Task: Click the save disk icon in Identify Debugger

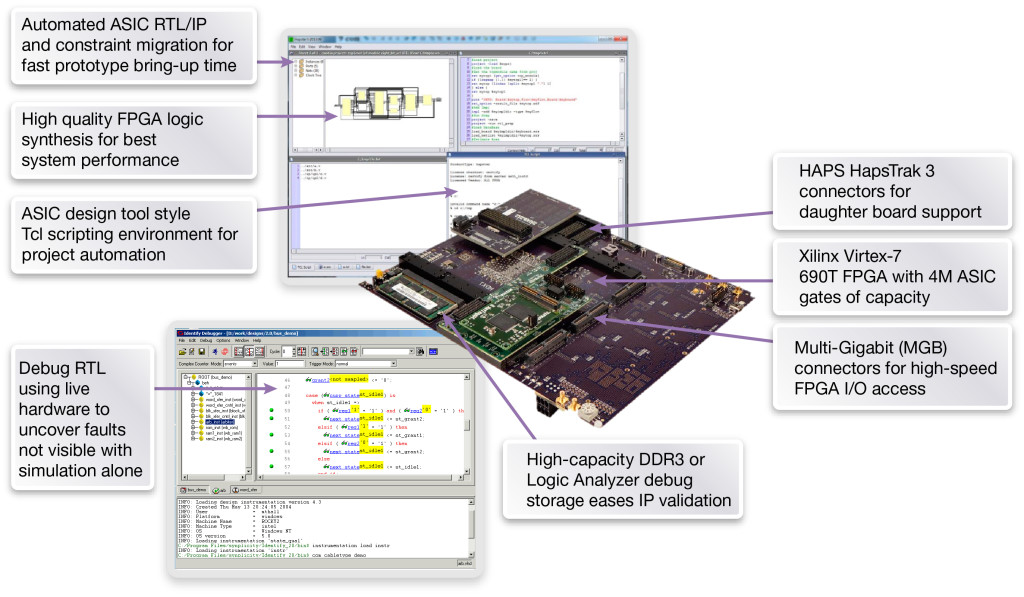Action: tap(202, 351)
